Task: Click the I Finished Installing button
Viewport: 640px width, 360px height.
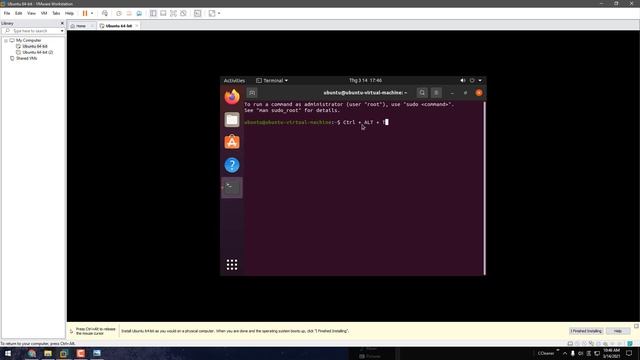Action: (x=586, y=331)
